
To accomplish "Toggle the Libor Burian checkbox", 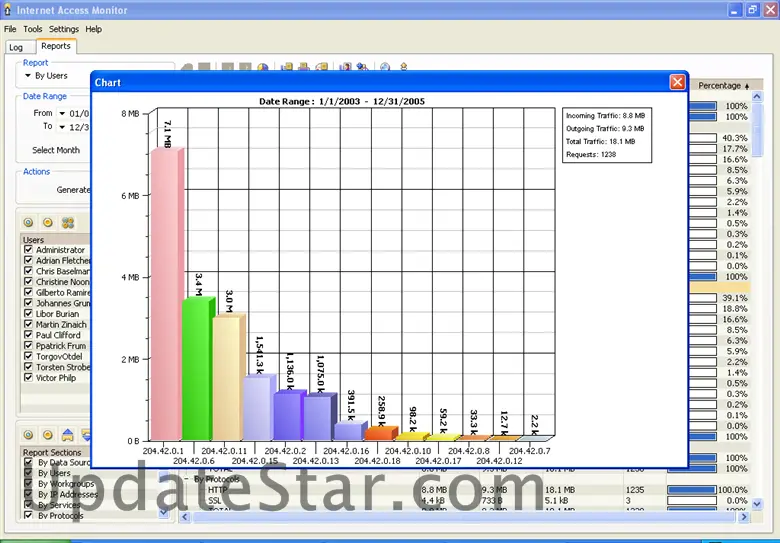I will click(28, 314).
